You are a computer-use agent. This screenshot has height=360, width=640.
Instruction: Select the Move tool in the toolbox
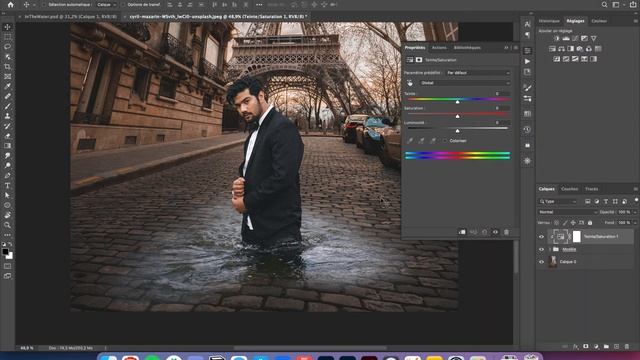coord(7,27)
